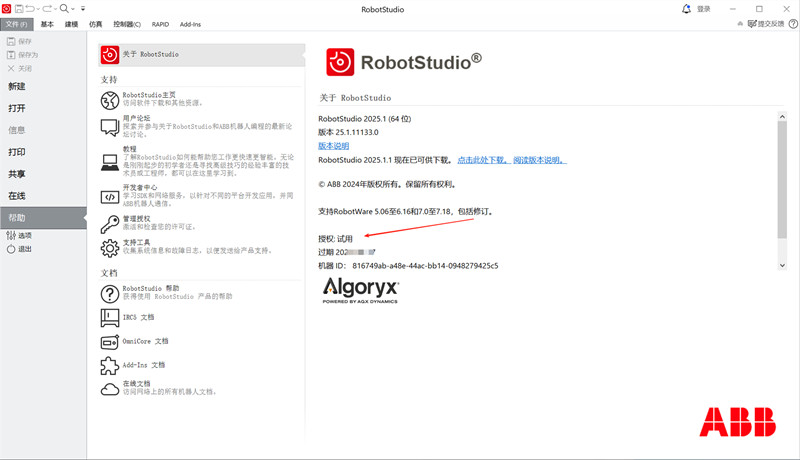Switch to the 控制器(C) ribbon tab
This screenshot has width=800, height=460.
pos(127,24)
